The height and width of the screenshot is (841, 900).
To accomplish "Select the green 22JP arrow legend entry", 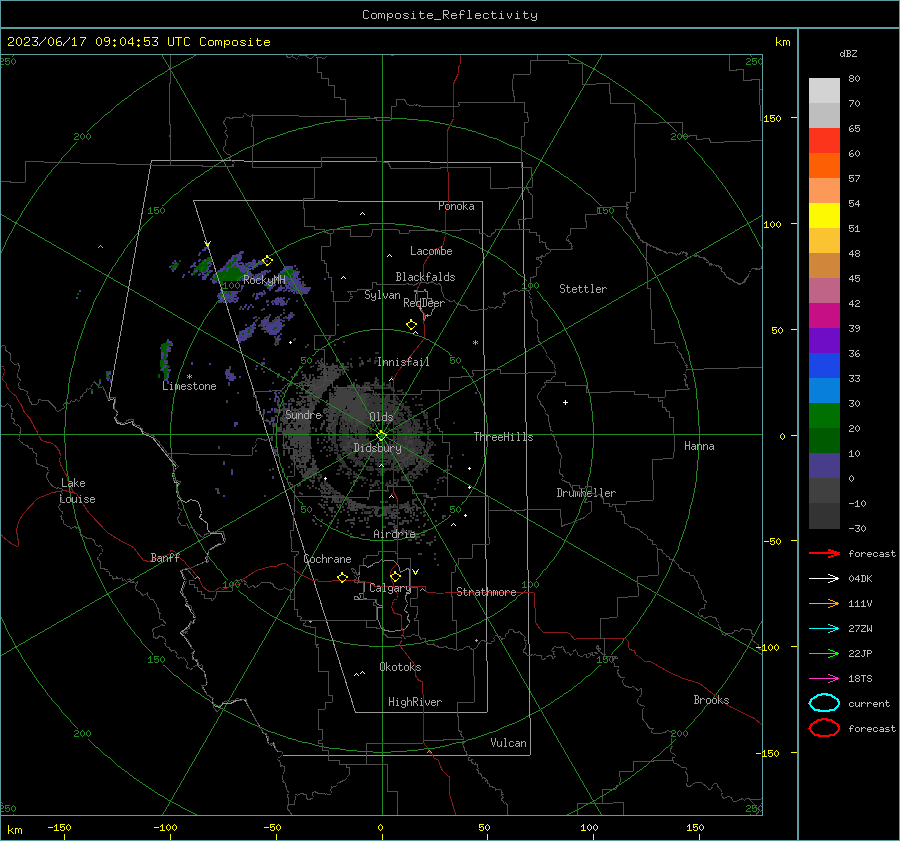I will (824, 653).
